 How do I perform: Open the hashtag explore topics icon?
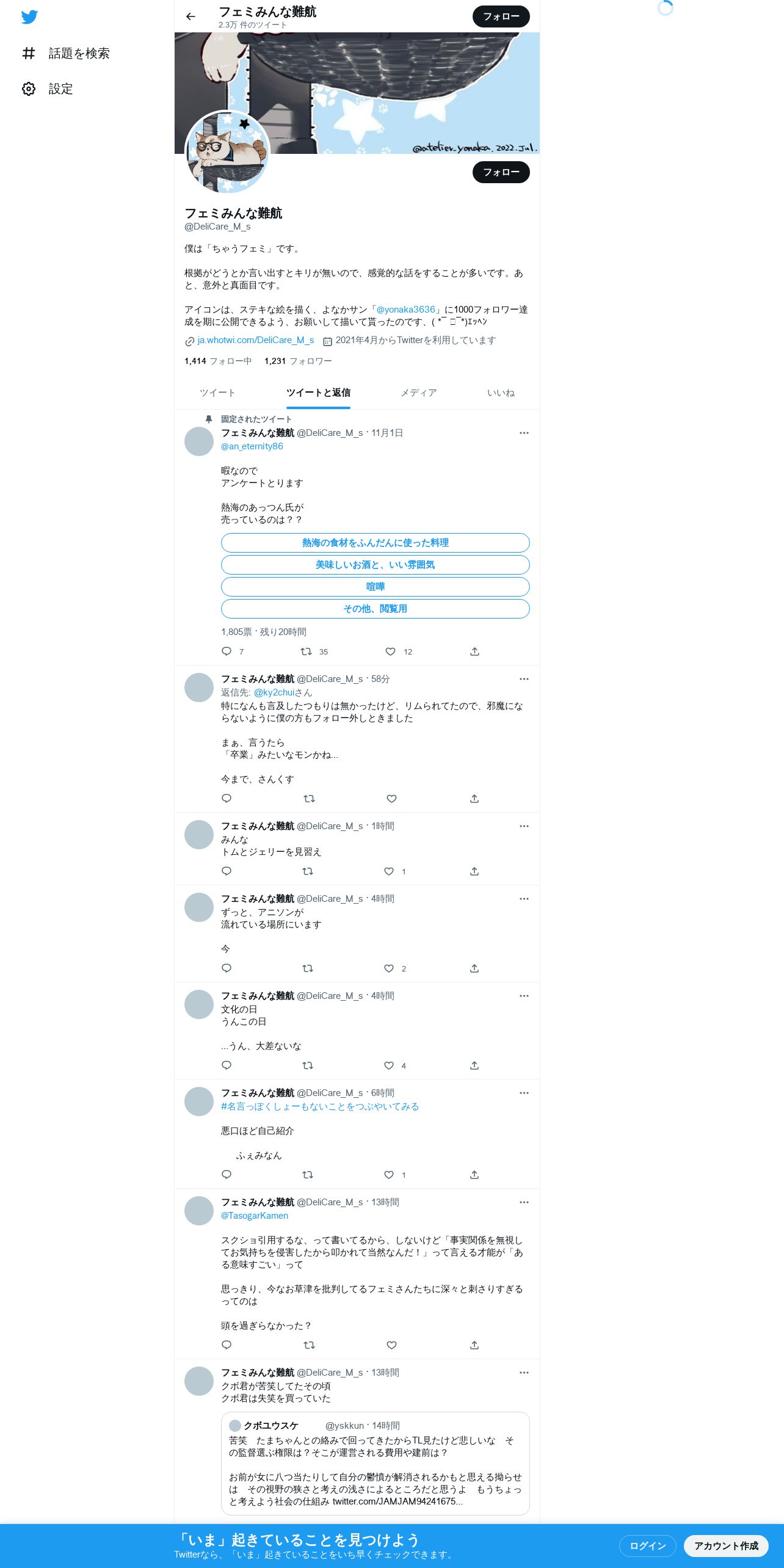[x=29, y=54]
